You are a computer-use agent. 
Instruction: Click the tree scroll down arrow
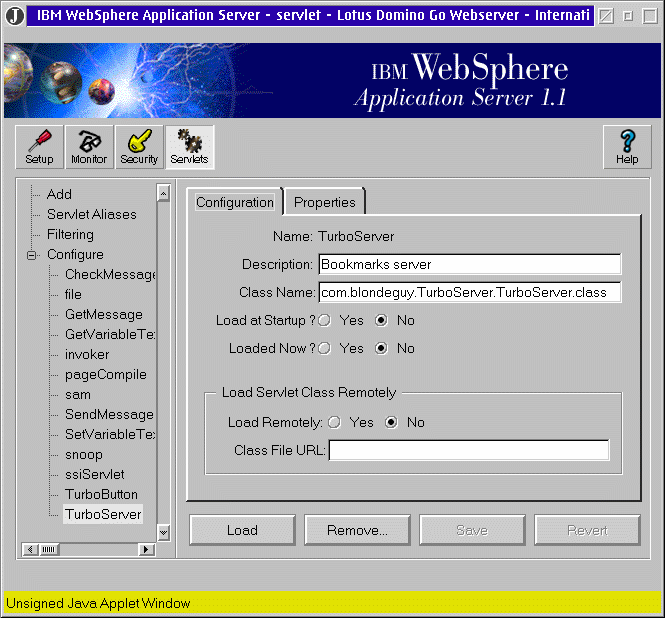click(x=164, y=533)
